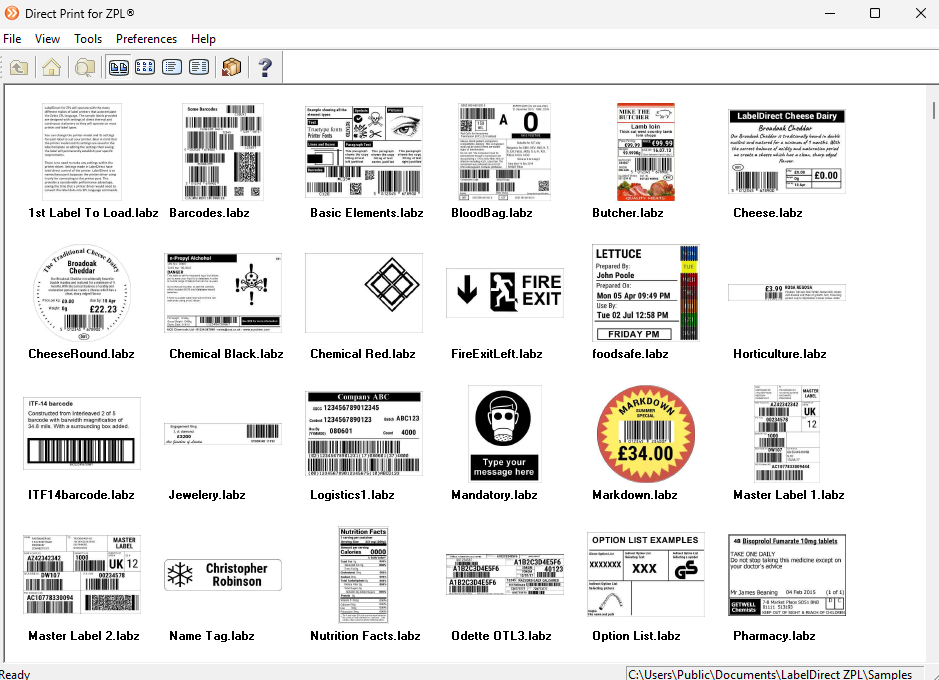The width and height of the screenshot is (939, 680).
Task: Click the vertical scrollbar thumb
Action: coord(933,111)
